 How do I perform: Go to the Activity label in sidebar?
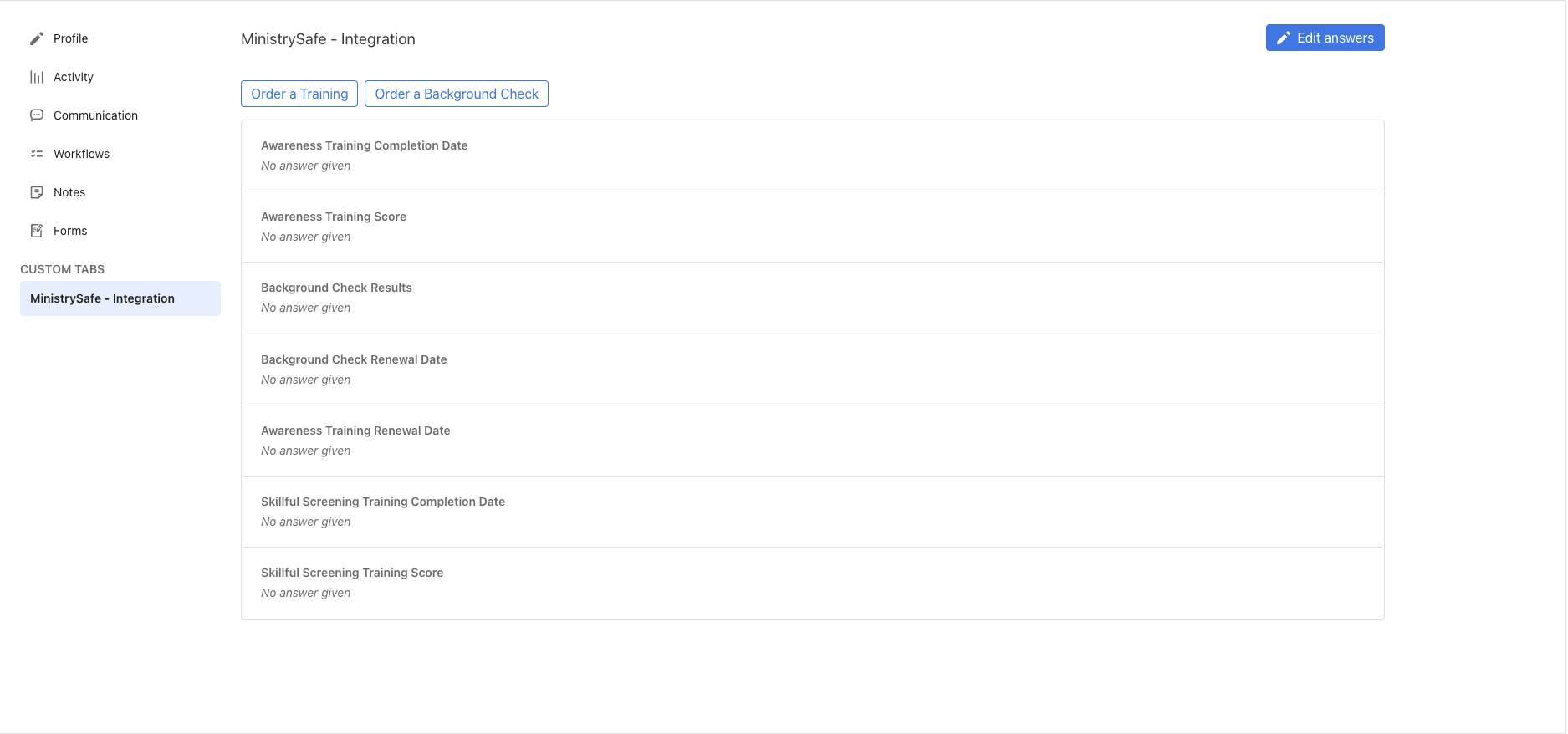(x=74, y=77)
